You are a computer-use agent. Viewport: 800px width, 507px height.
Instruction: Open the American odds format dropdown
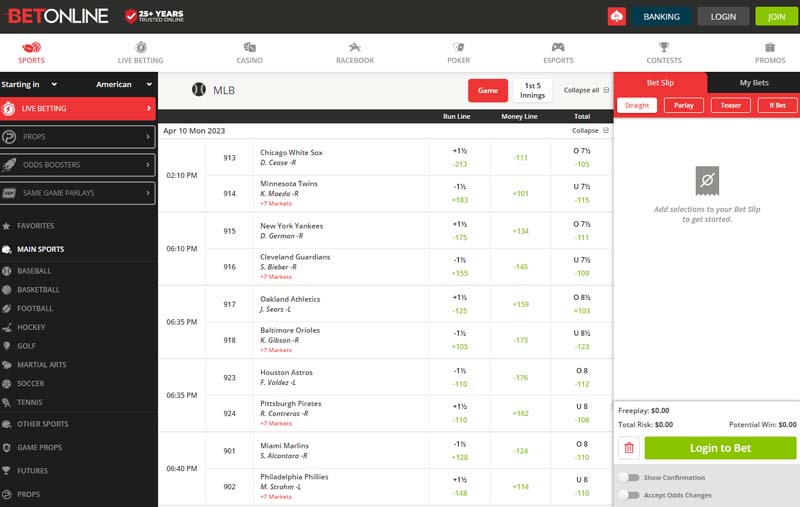[124, 84]
